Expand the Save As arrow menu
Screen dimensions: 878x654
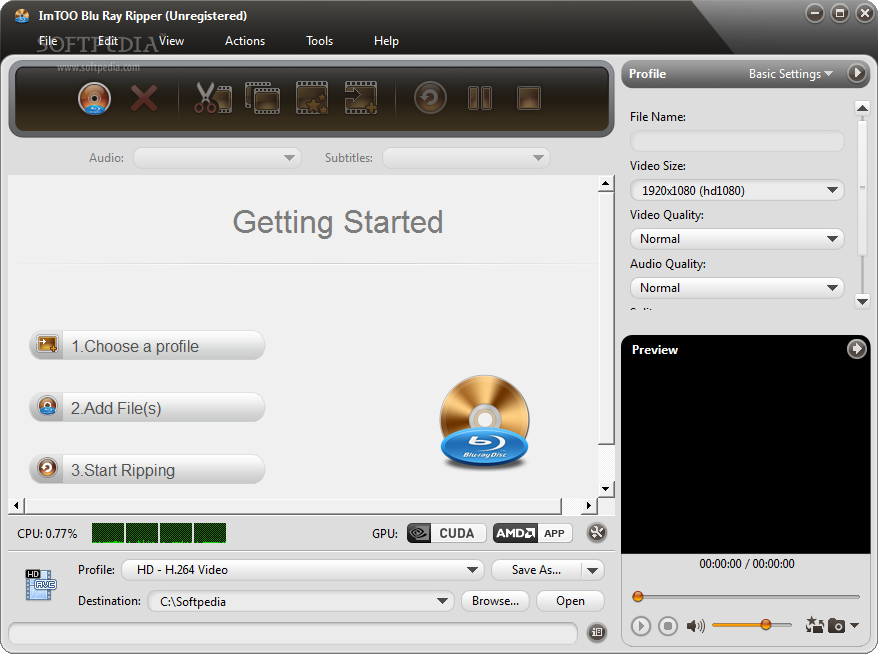[593, 571]
